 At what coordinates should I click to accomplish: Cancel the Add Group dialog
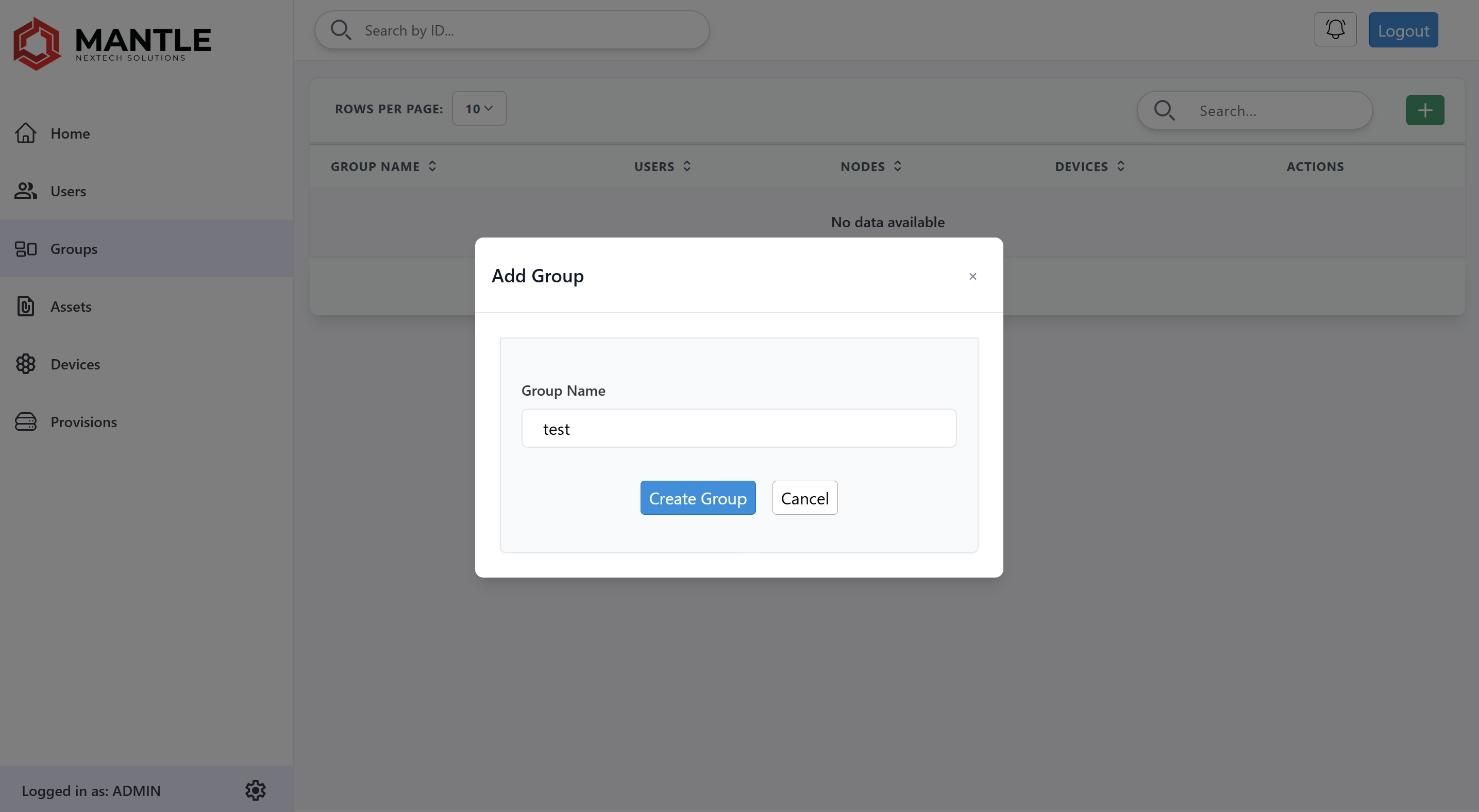click(805, 498)
